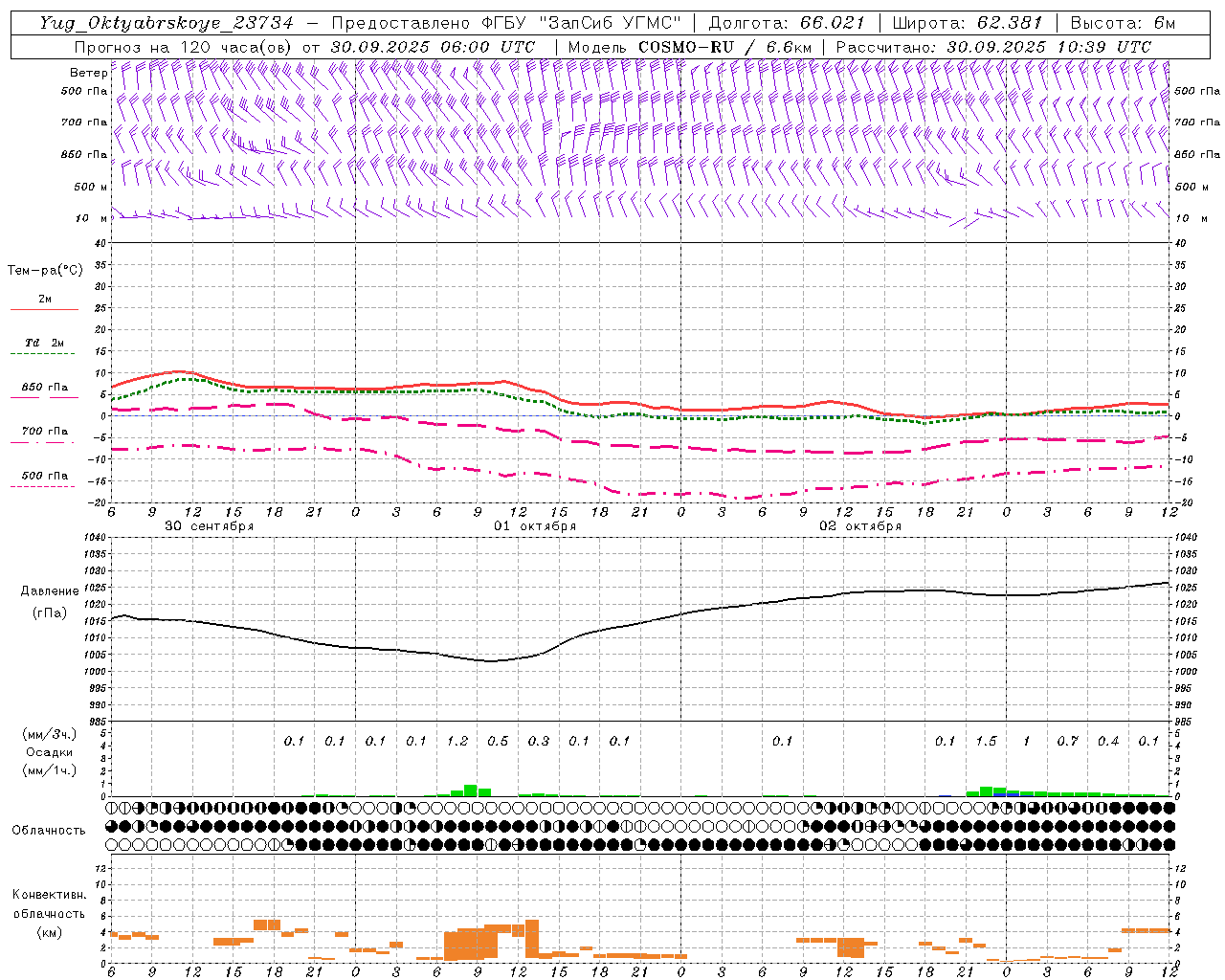
Task: Click the 1.5 precipitation amount value
Action: click(986, 741)
